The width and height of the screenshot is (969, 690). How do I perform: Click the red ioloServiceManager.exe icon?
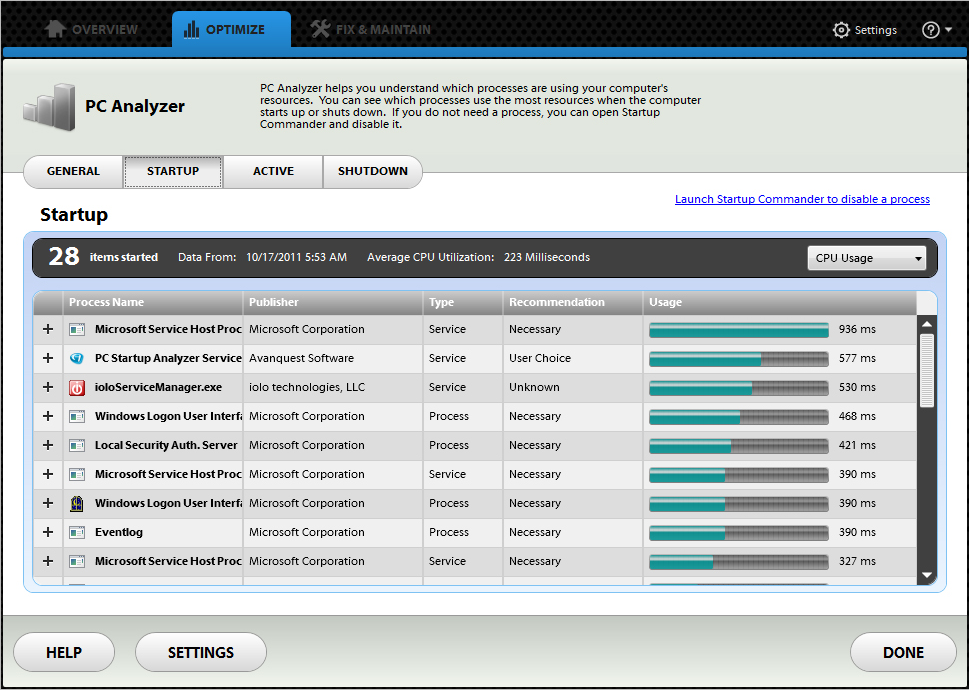pos(77,387)
